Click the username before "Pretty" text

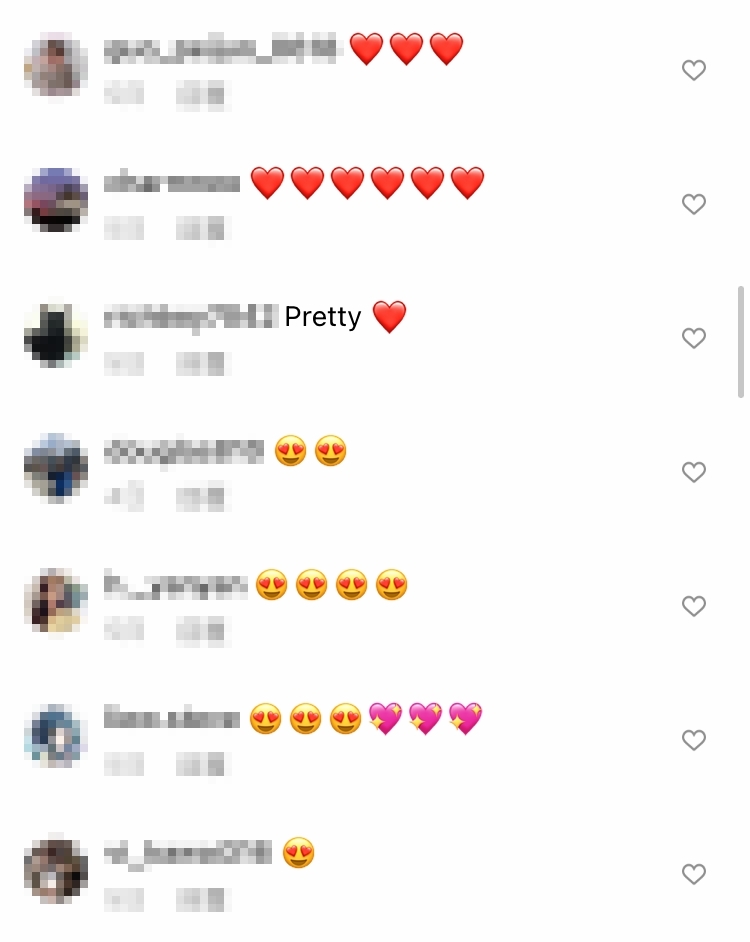coord(191,317)
